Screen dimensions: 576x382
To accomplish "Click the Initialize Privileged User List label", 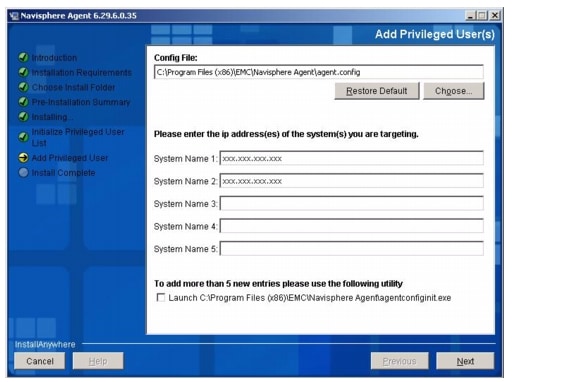I will point(78,137).
